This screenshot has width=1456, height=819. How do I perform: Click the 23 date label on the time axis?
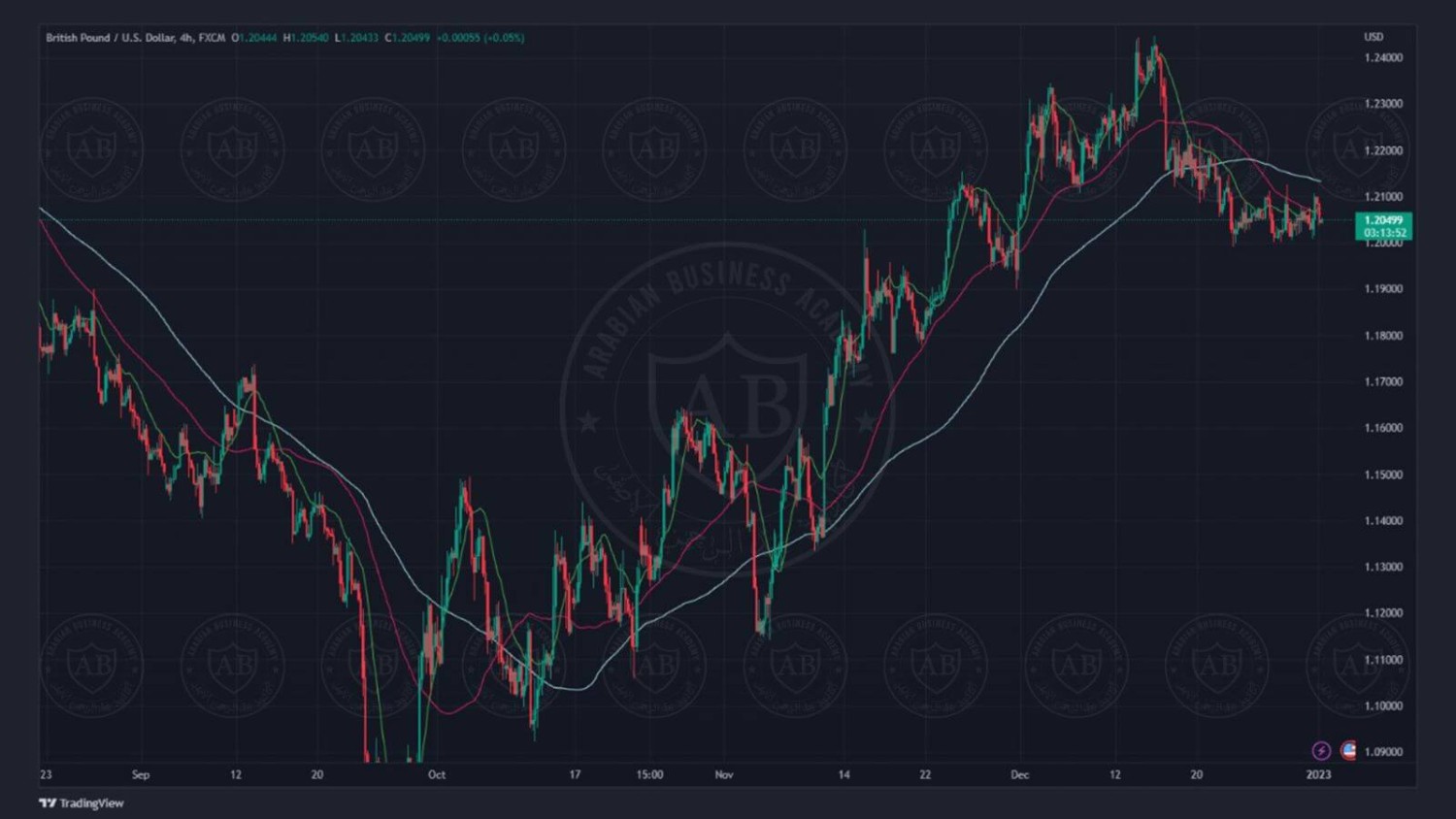tap(46, 774)
